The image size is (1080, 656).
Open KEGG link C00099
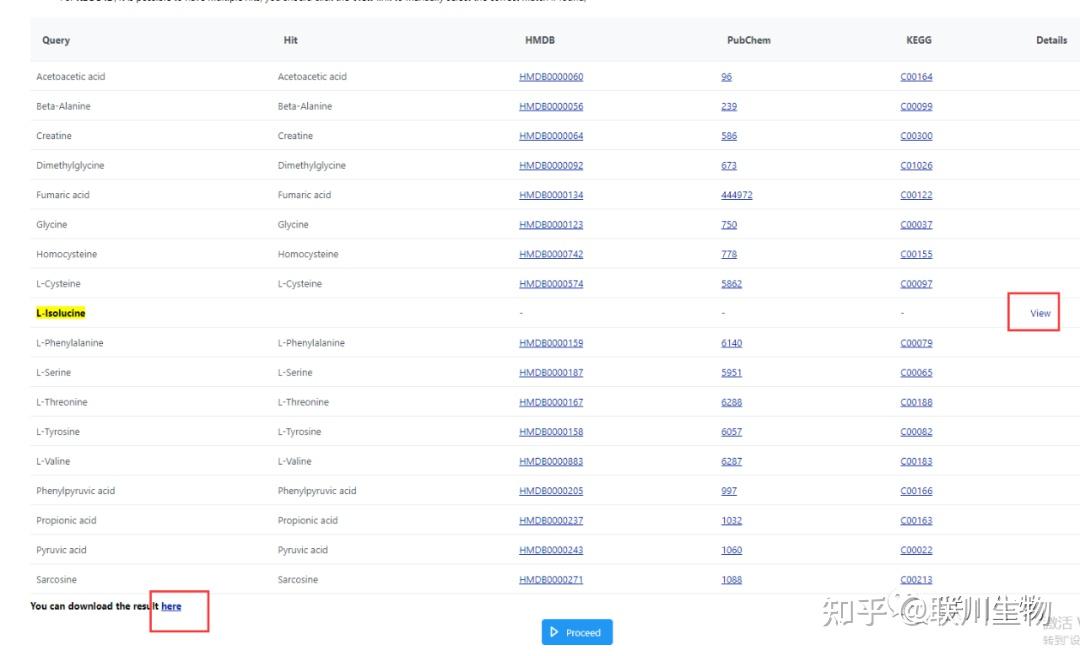(916, 106)
